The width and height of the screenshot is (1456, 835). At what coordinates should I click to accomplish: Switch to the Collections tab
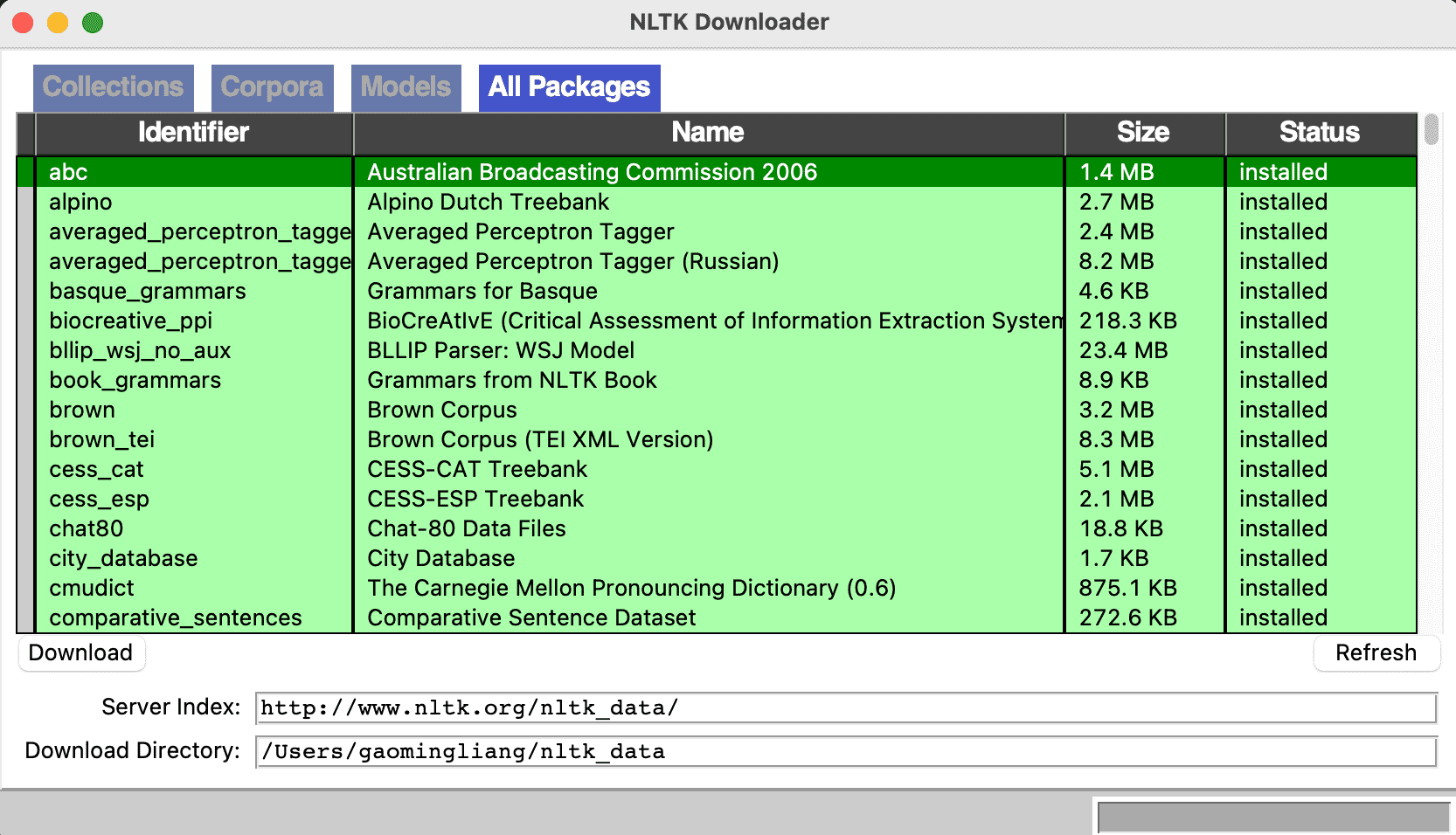[114, 87]
